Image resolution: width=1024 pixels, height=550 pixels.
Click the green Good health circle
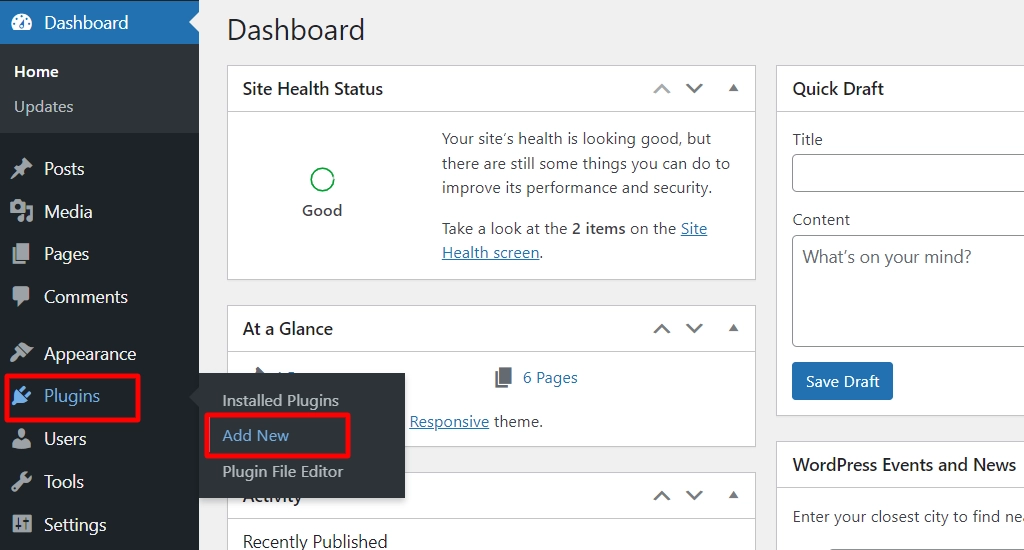(322, 179)
